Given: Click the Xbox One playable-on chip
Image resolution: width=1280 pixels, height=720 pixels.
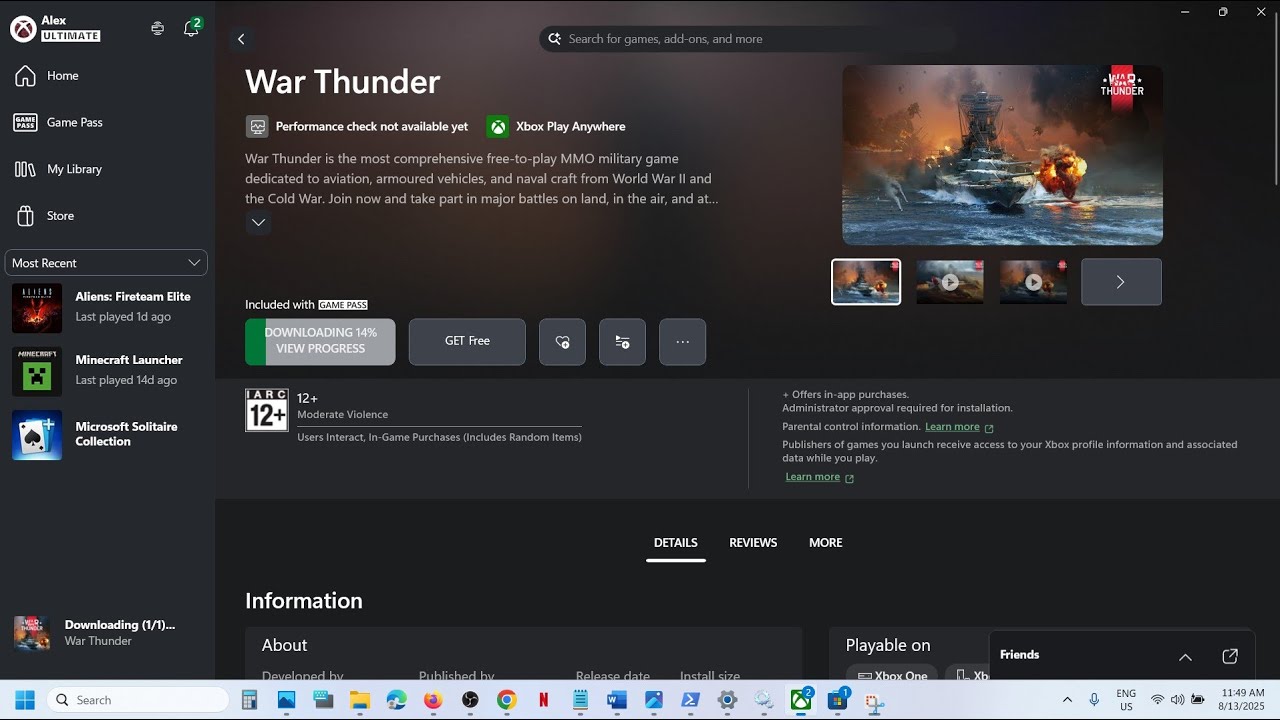Looking at the screenshot, I should [x=892, y=676].
